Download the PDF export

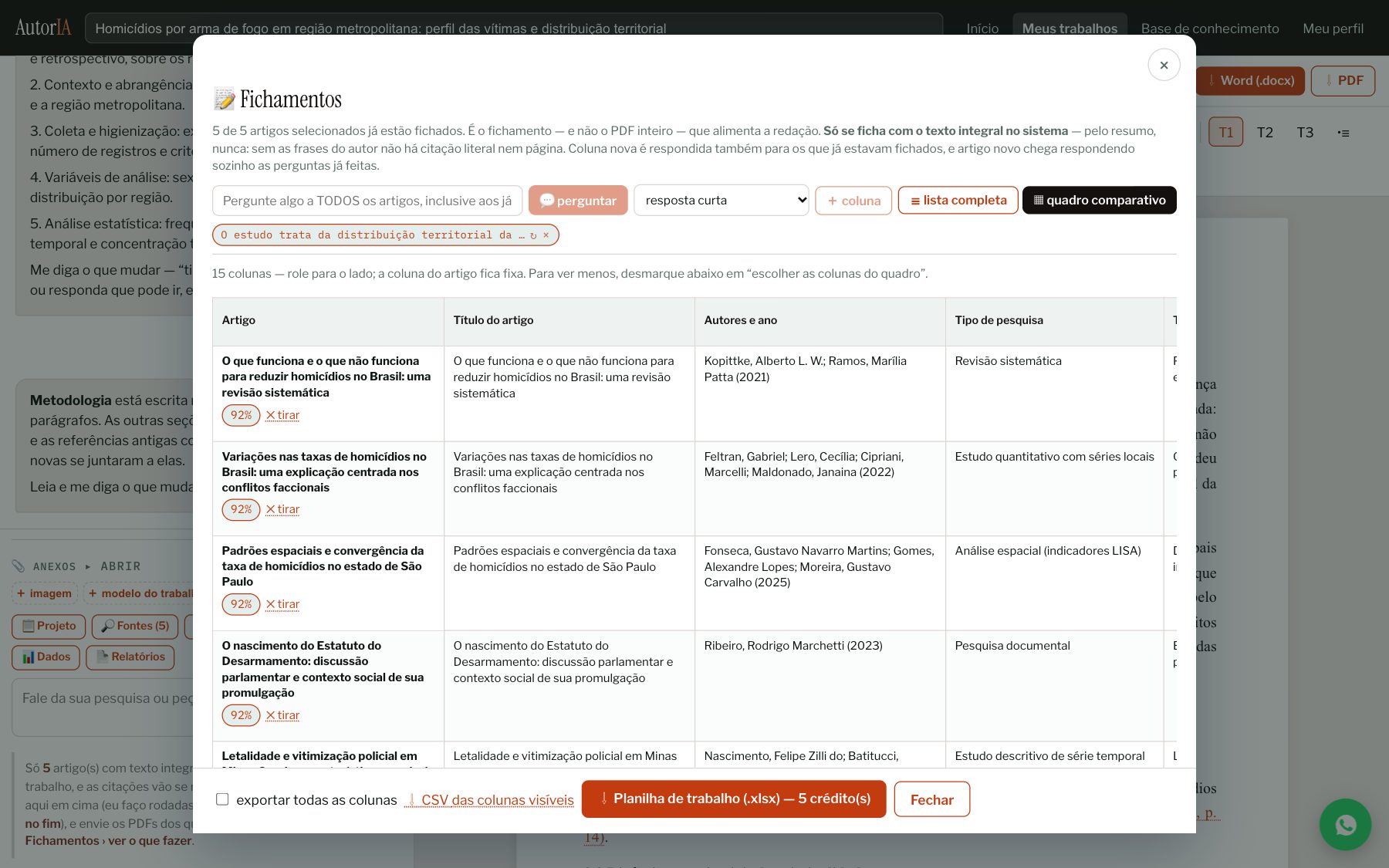click(x=1343, y=80)
